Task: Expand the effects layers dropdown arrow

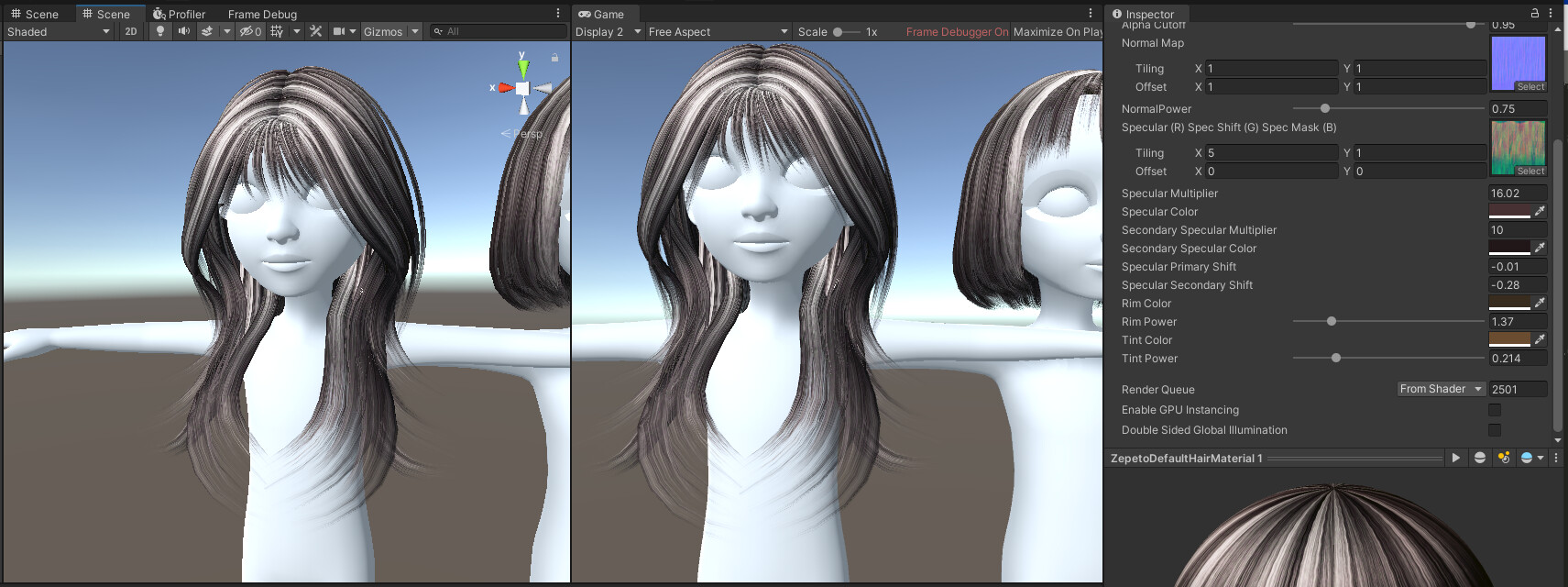Action: [x=226, y=31]
